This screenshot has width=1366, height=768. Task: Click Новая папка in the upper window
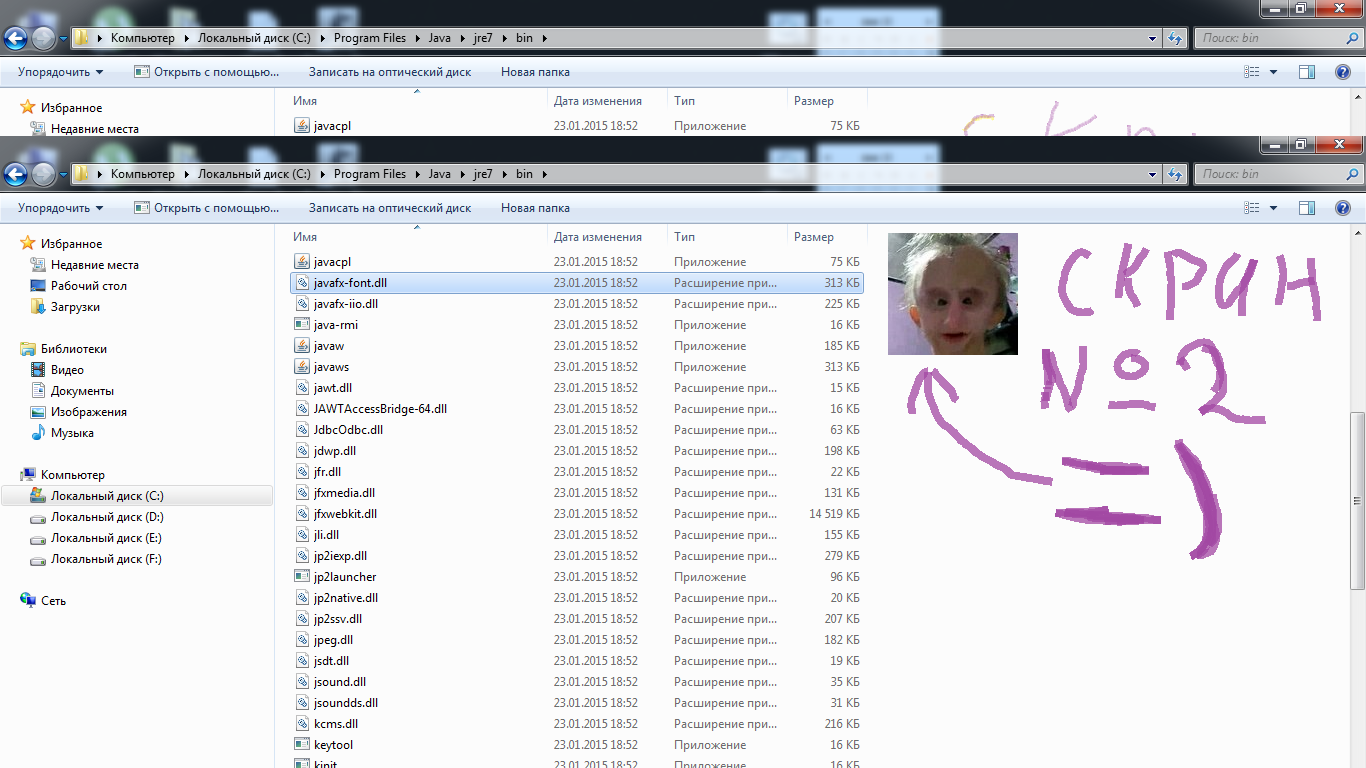[535, 72]
